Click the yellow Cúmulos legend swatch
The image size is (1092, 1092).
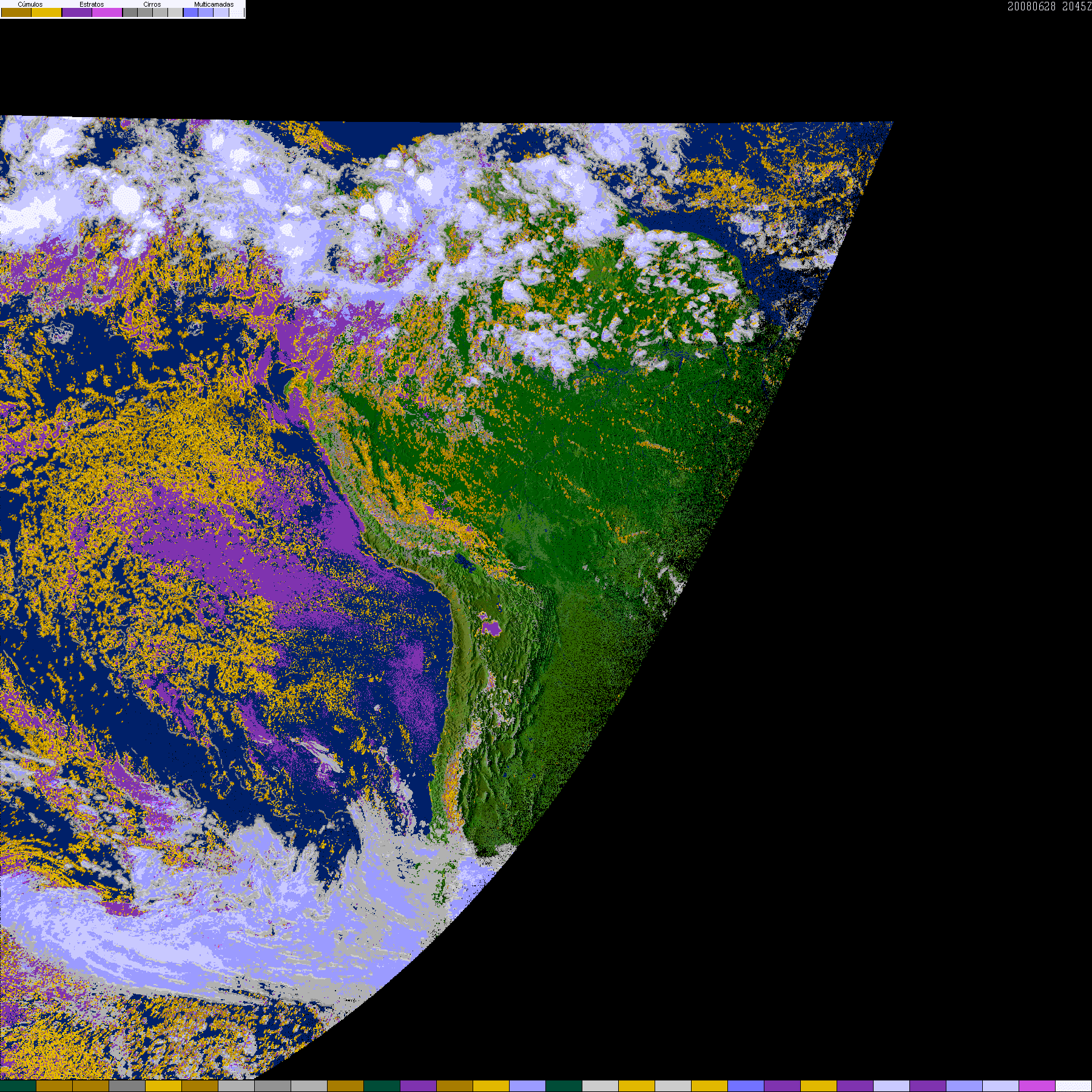(x=47, y=12)
